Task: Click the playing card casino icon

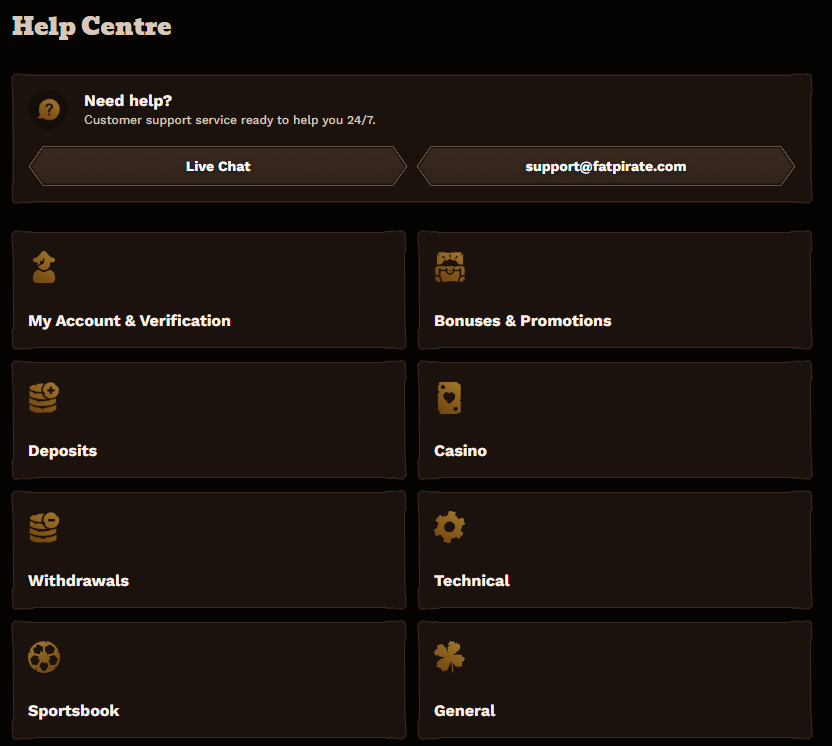Action: point(449,397)
